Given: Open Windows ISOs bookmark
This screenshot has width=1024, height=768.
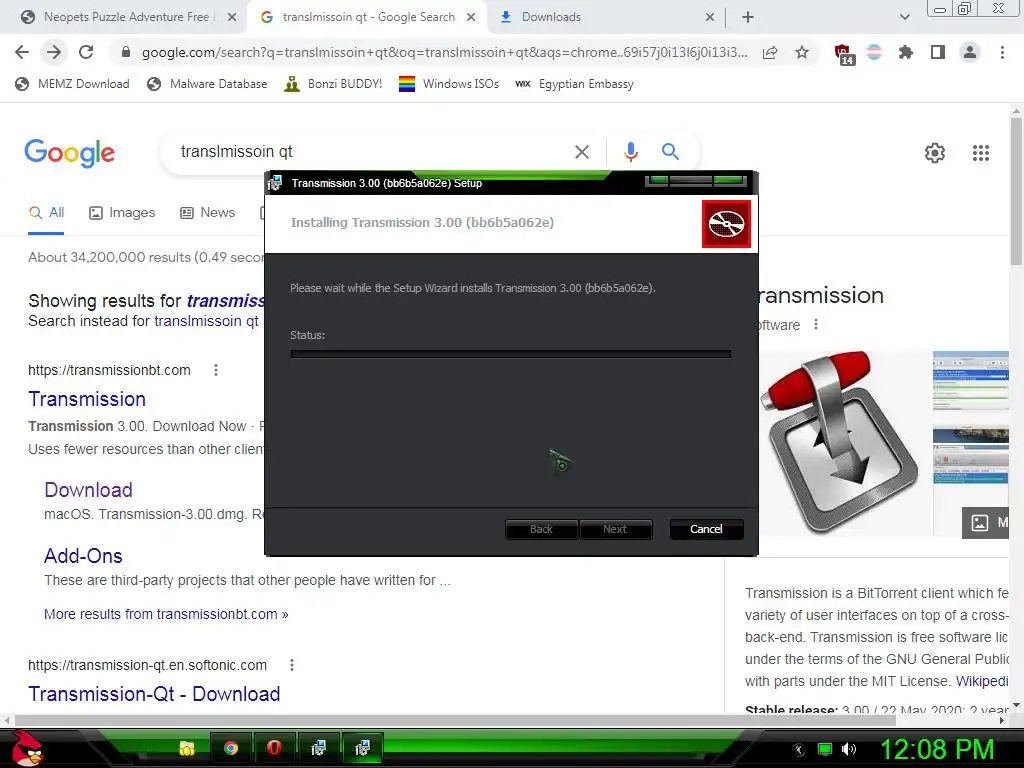Looking at the screenshot, I should (449, 84).
